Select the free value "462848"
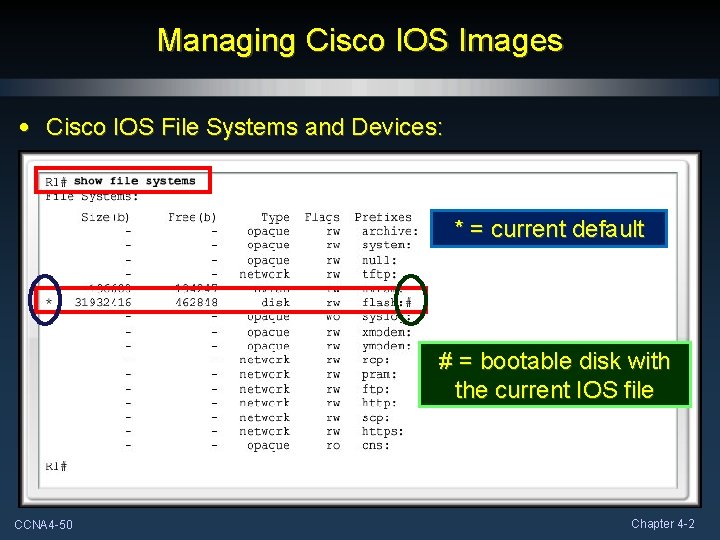Image resolution: width=720 pixels, height=540 pixels. 196,302
